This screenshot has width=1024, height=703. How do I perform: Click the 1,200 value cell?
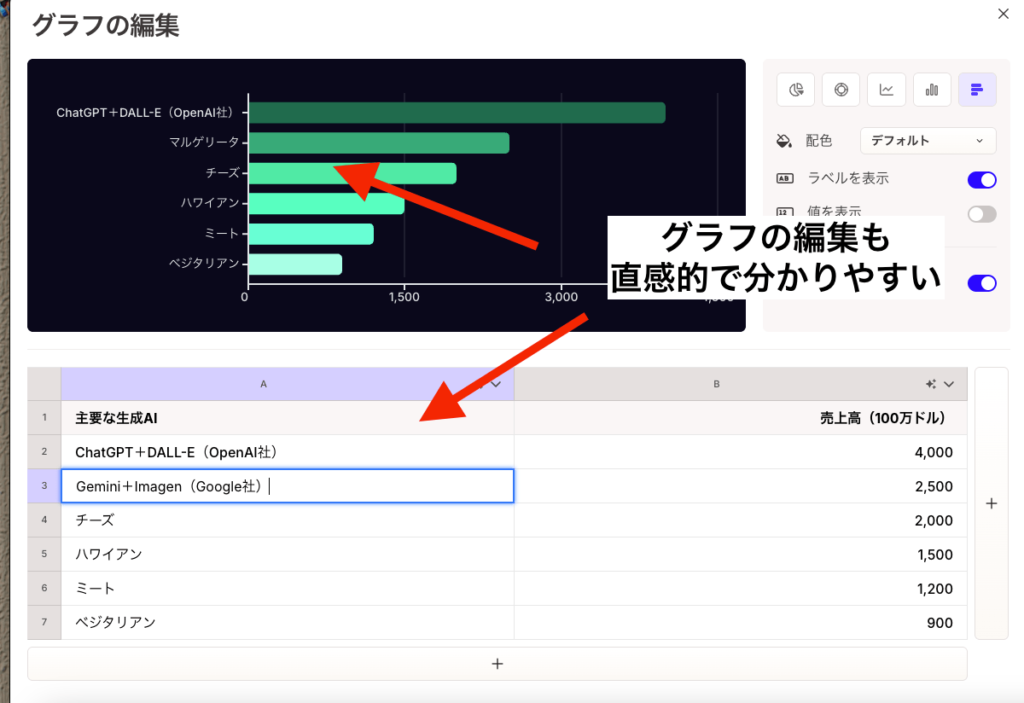pos(741,588)
